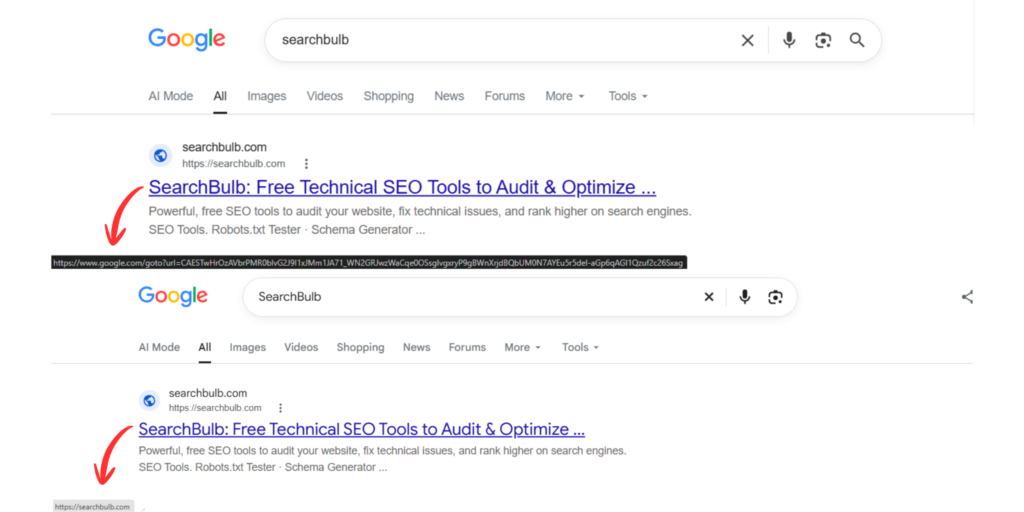
Task: Open the Images tab in the top results page
Action: (x=266, y=96)
